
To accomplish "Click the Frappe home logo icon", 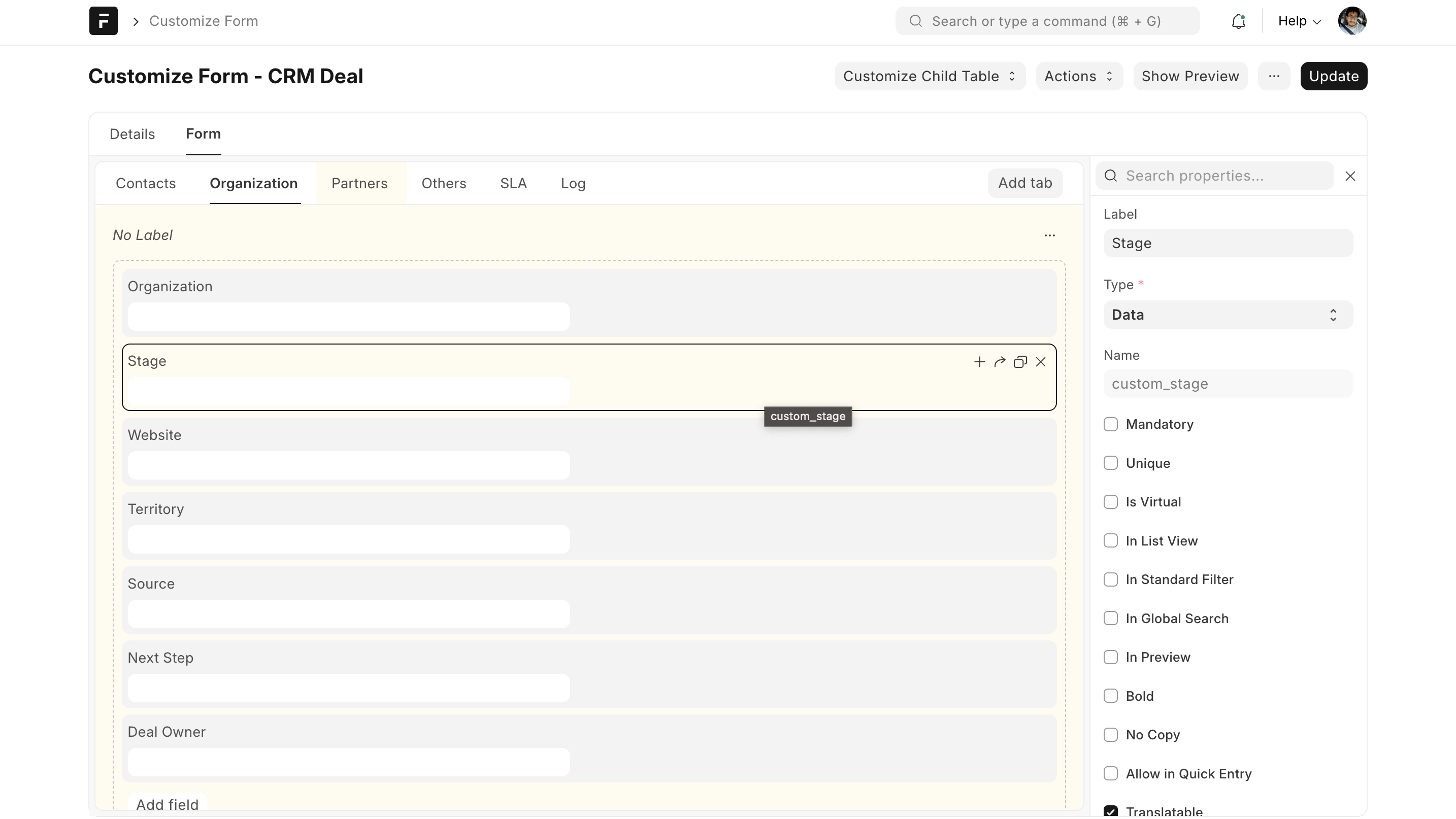I will tap(104, 21).
